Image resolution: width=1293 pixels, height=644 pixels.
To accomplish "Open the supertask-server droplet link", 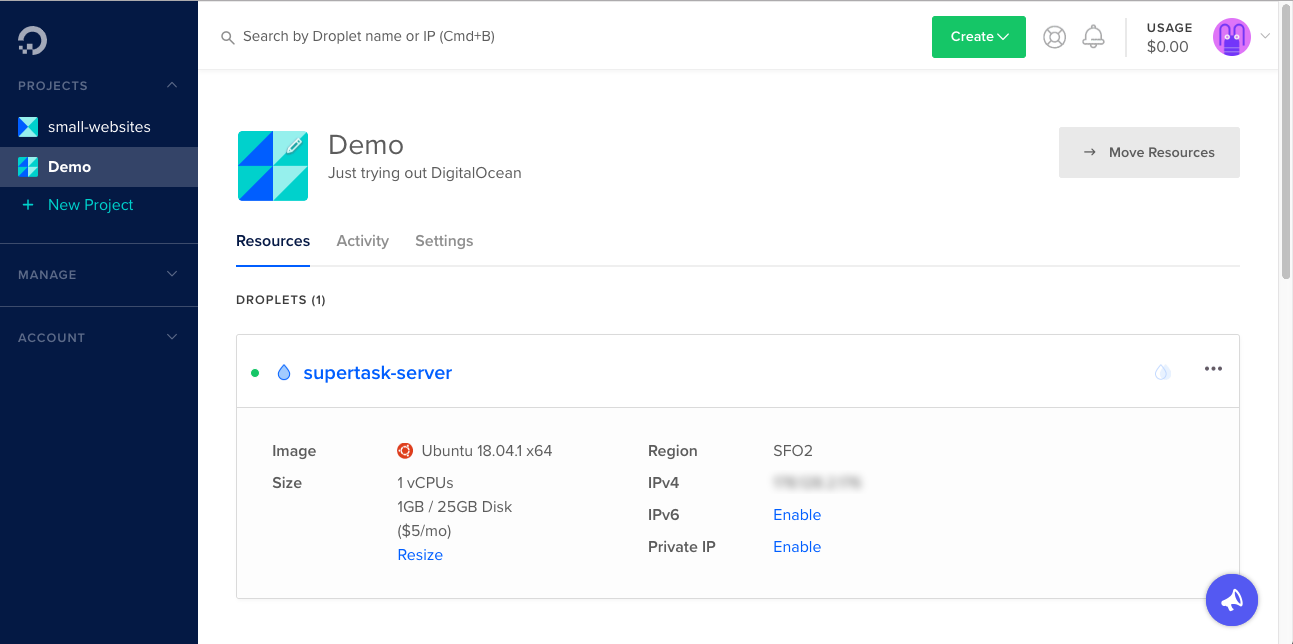I will click(x=378, y=373).
